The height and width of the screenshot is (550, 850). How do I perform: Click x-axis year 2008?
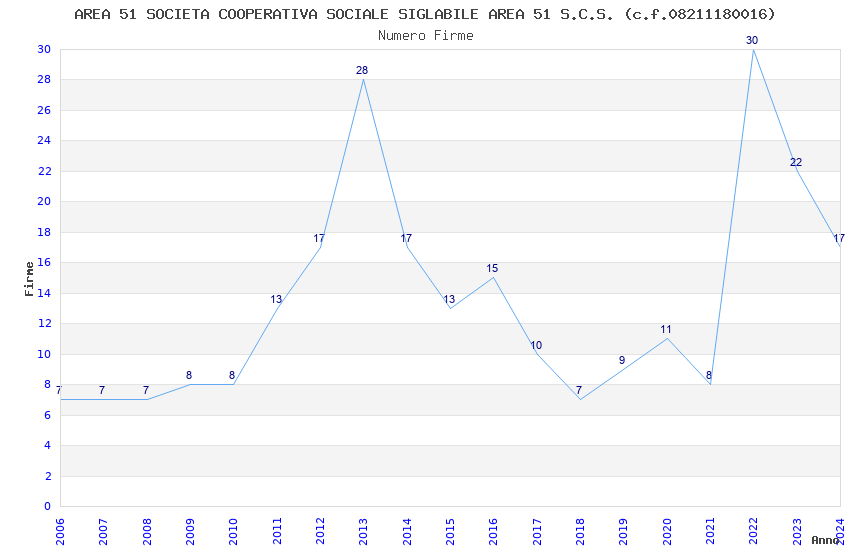pyautogui.click(x=147, y=531)
